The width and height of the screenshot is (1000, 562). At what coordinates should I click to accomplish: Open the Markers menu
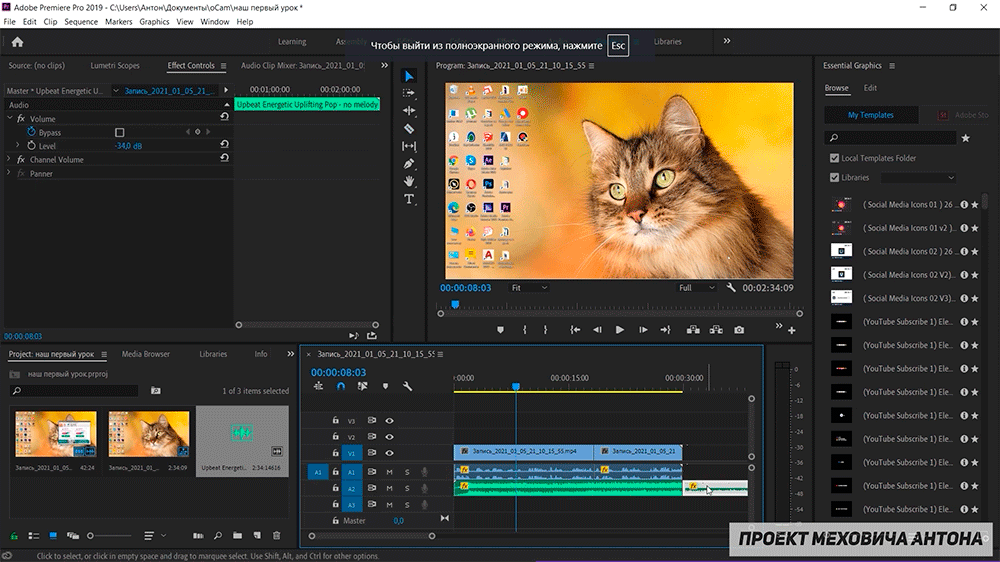tap(119, 22)
